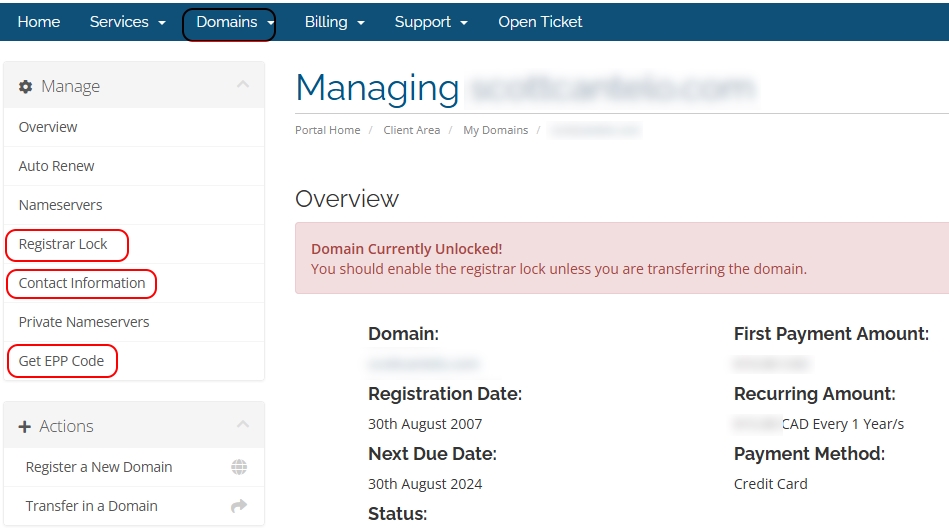The width and height of the screenshot is (949, 528).
Task: Open Auto Renew settings
Action: click(x=57, y=166)
